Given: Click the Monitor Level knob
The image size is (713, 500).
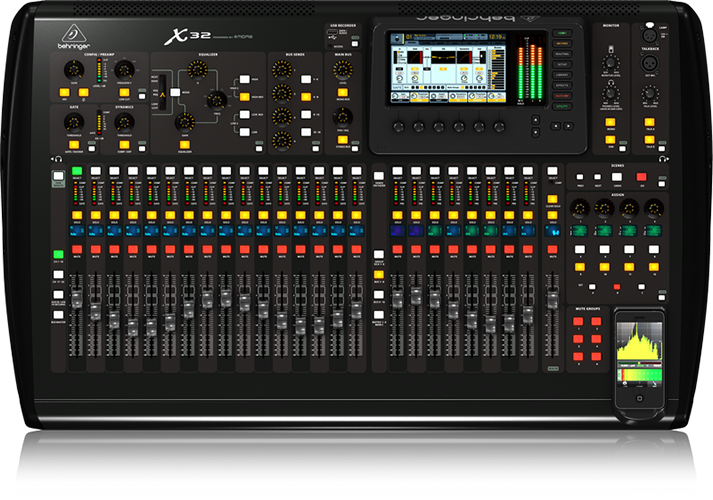Looking at the screenshot, I should 611,63.
